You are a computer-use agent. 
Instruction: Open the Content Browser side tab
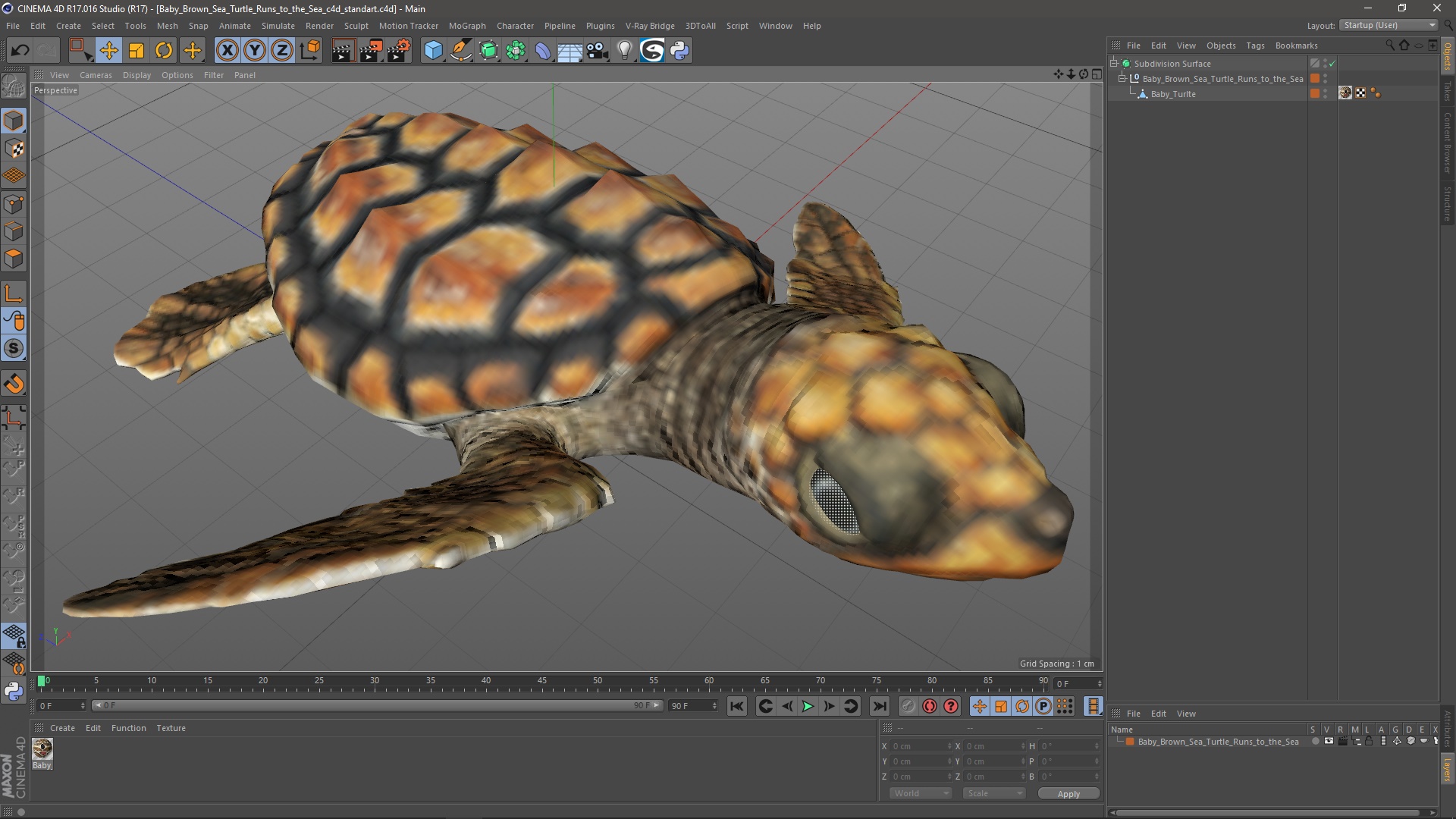[1447, 142]
